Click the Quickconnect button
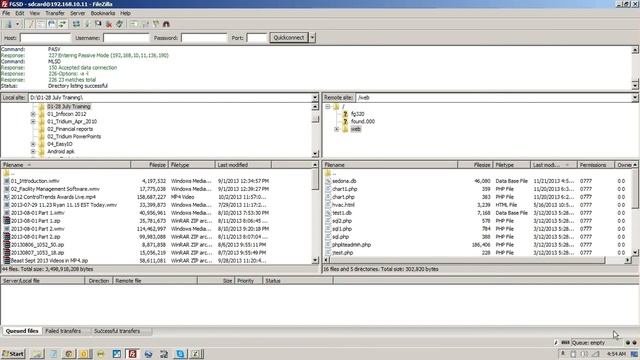This screenshot has height=360, width=640. [289, 38]
